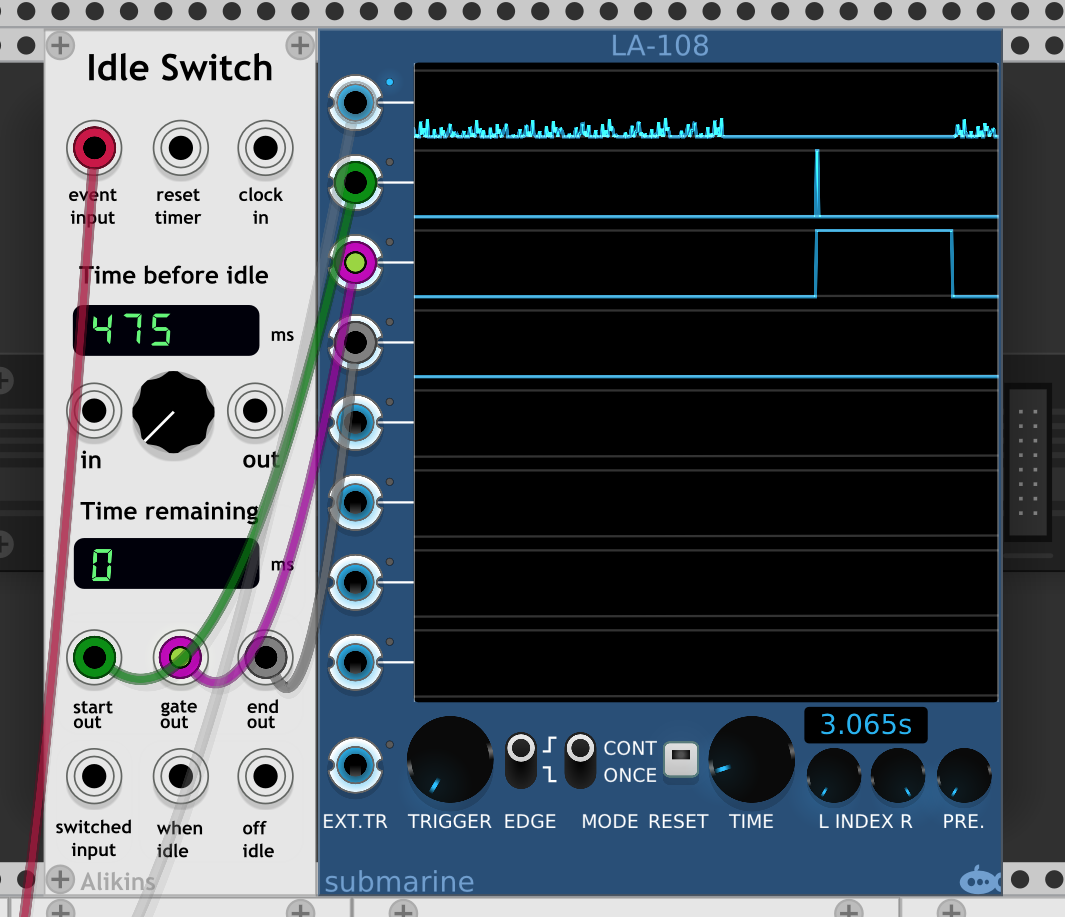Click the EXT.TR external trigger jack
This screenshot has width=1065, height=917.
point(355,766)
